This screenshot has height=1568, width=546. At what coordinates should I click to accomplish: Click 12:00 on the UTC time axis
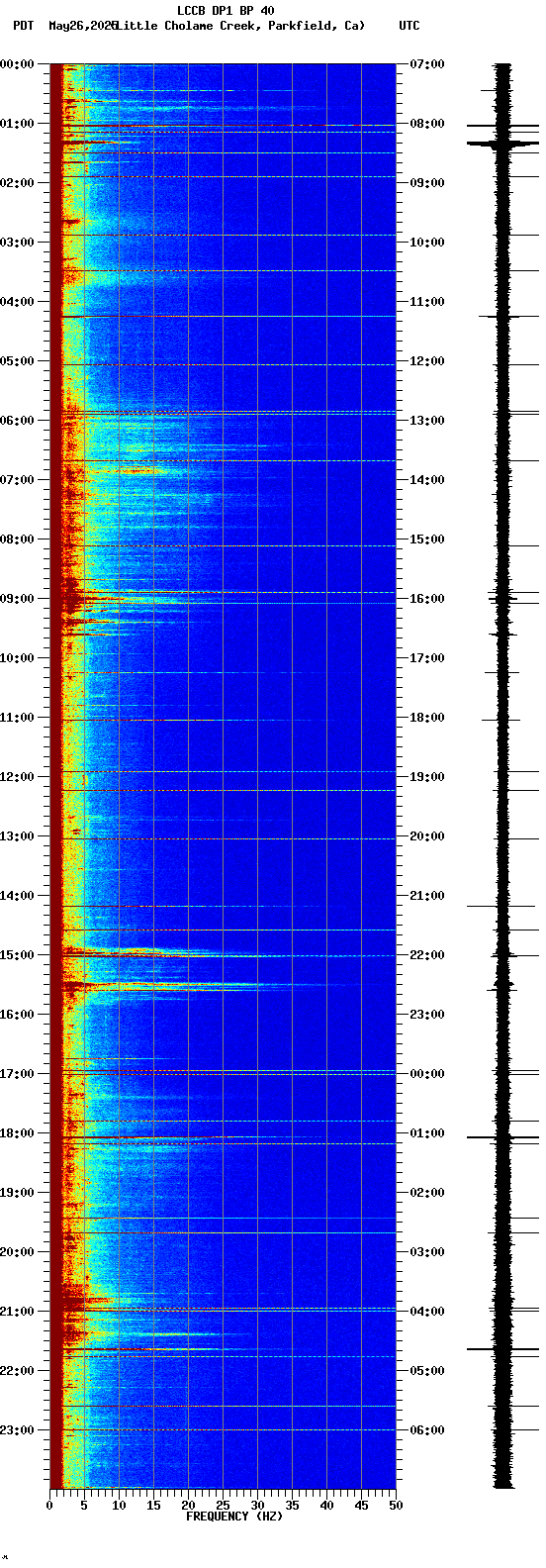coord(427,361)
